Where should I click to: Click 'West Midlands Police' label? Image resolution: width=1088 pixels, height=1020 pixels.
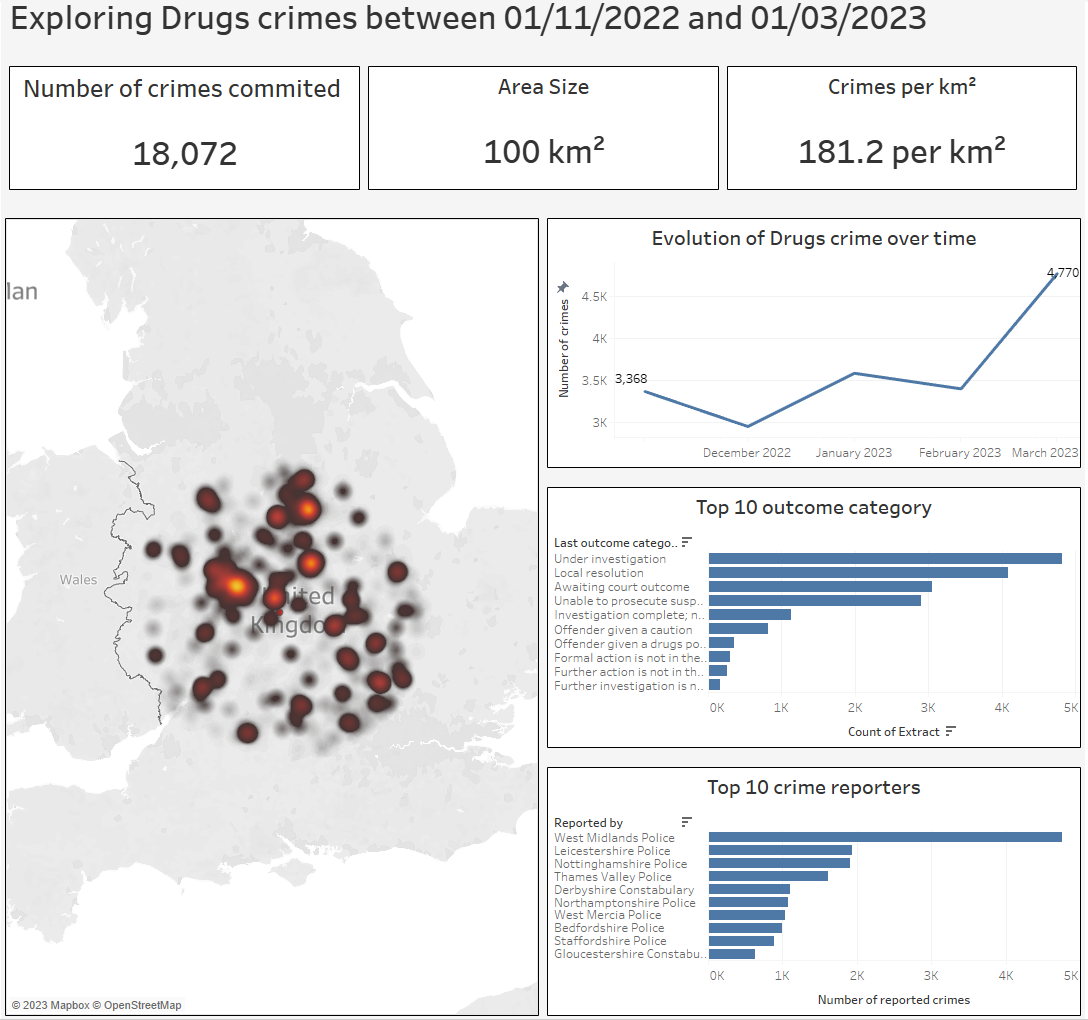614,838
